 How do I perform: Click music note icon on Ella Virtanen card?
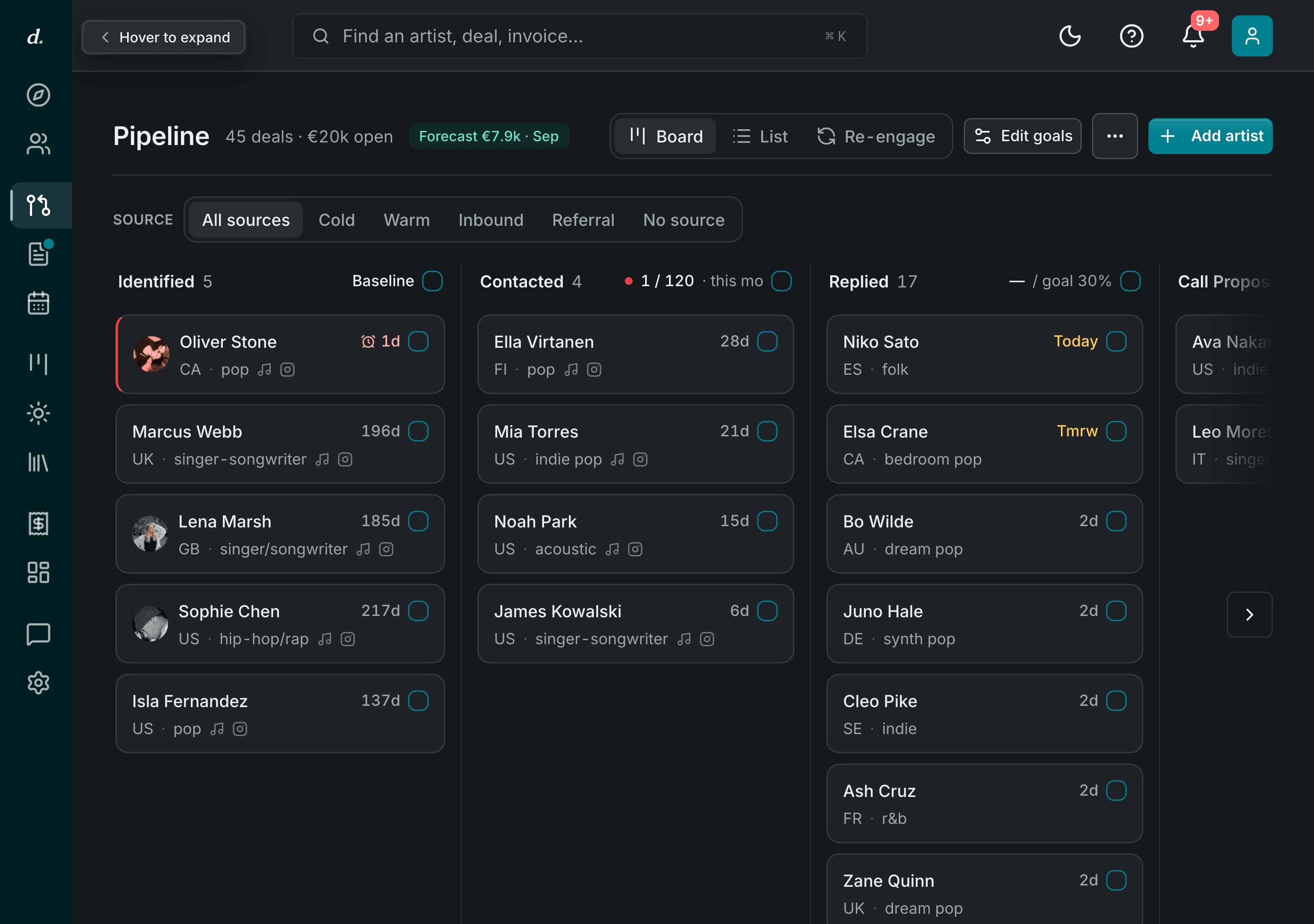pos(571,370)
